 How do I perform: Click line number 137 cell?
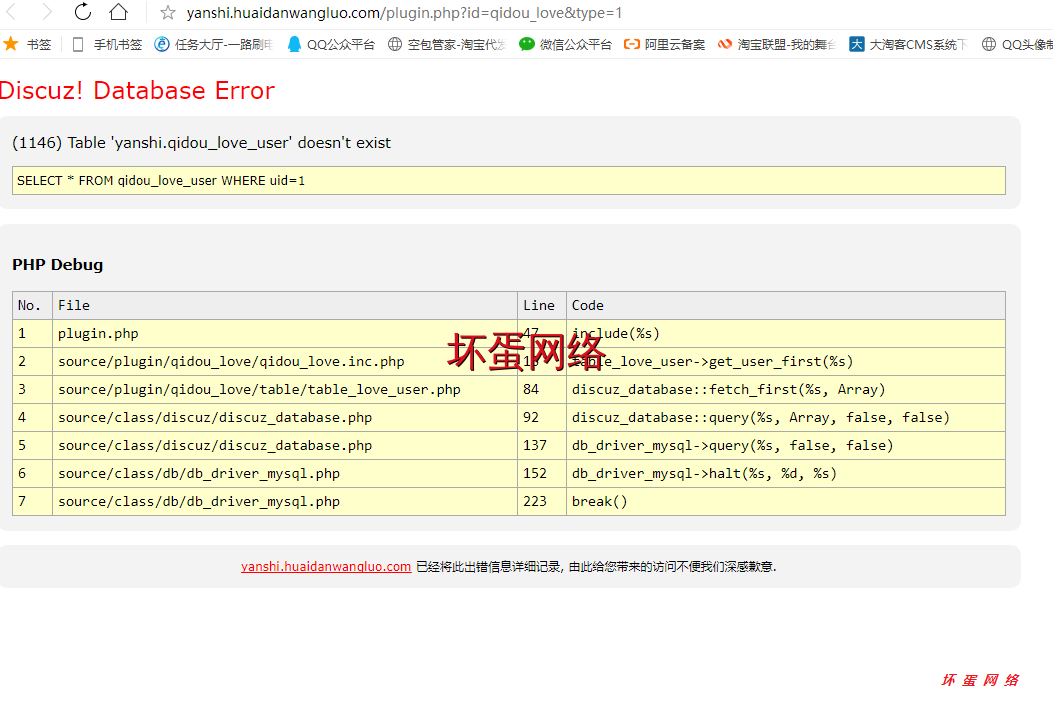point(542,445)
